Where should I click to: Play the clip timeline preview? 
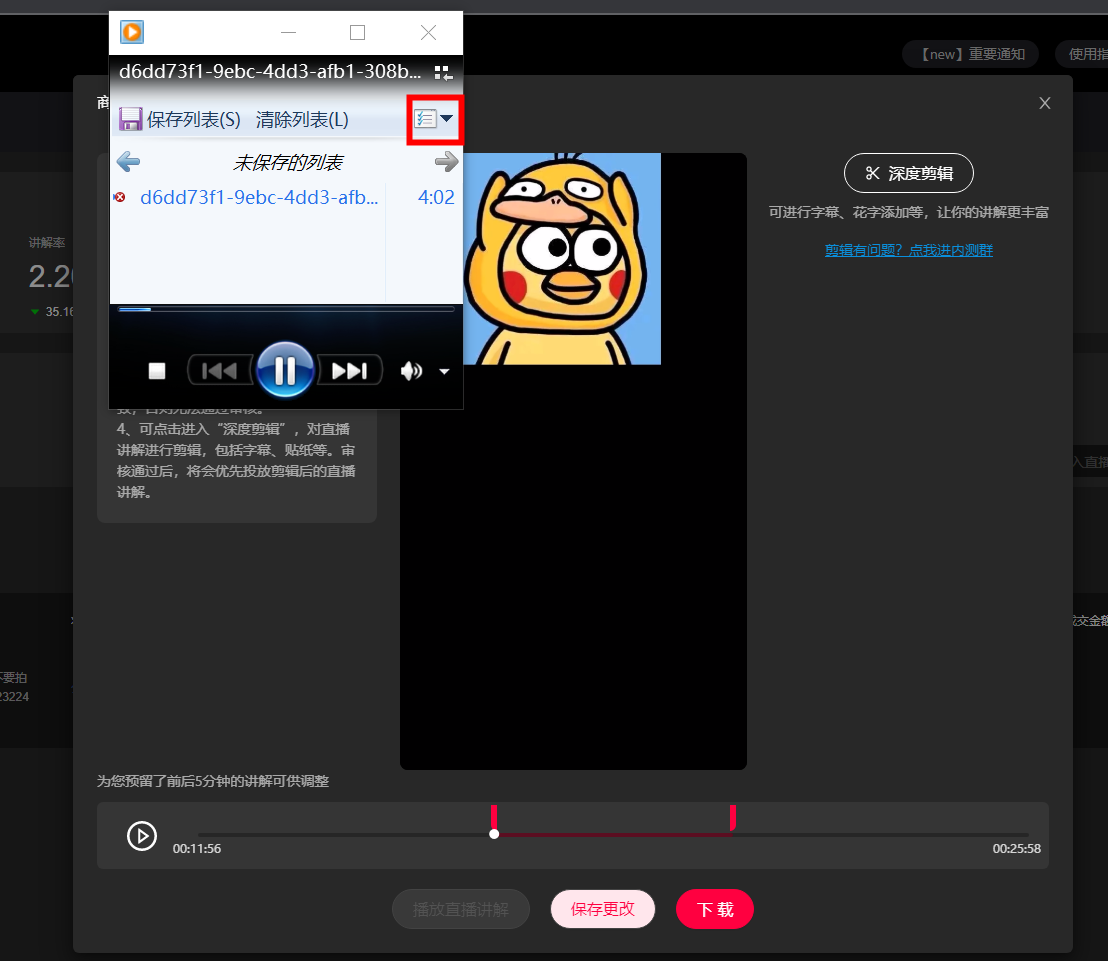click(x=142, y=836)
